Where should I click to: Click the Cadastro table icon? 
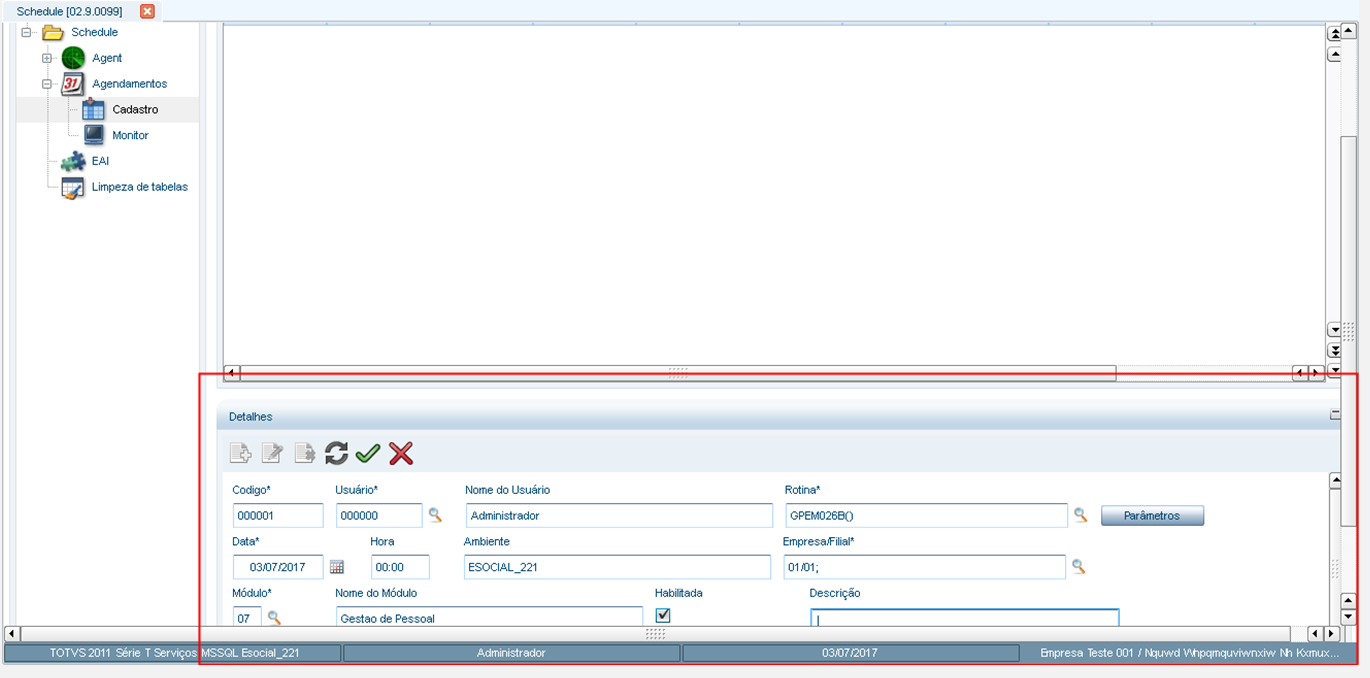(x=93, y=110)
